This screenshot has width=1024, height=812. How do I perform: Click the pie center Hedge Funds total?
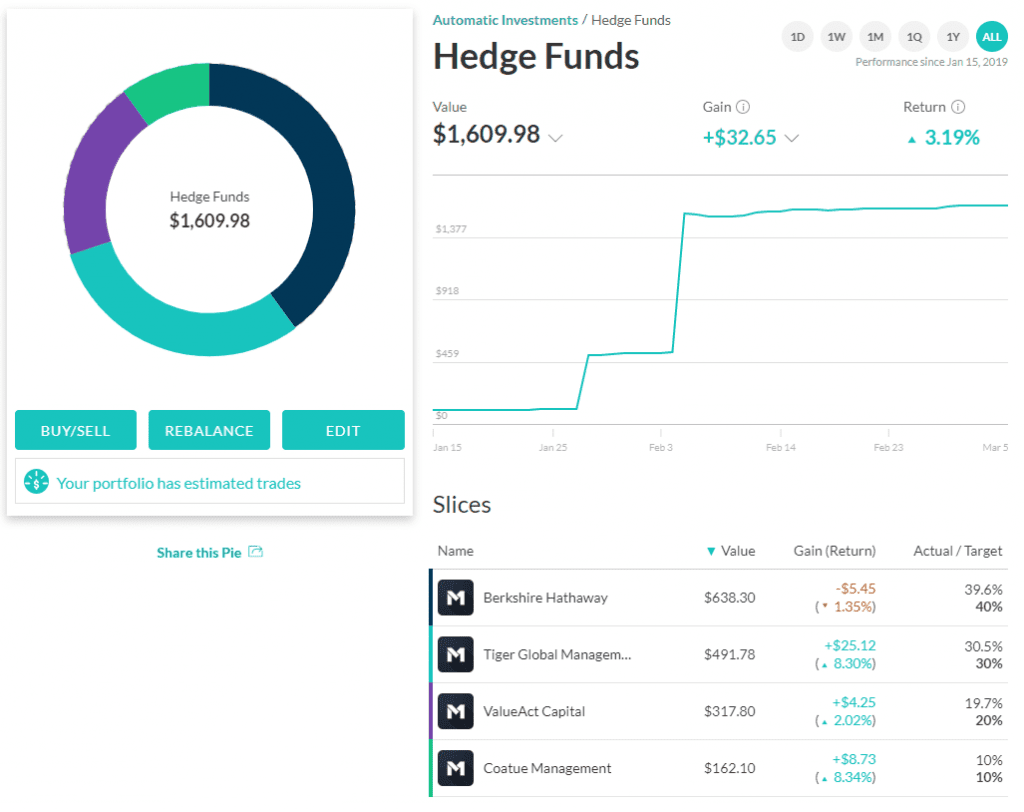(x=209, y=210)
